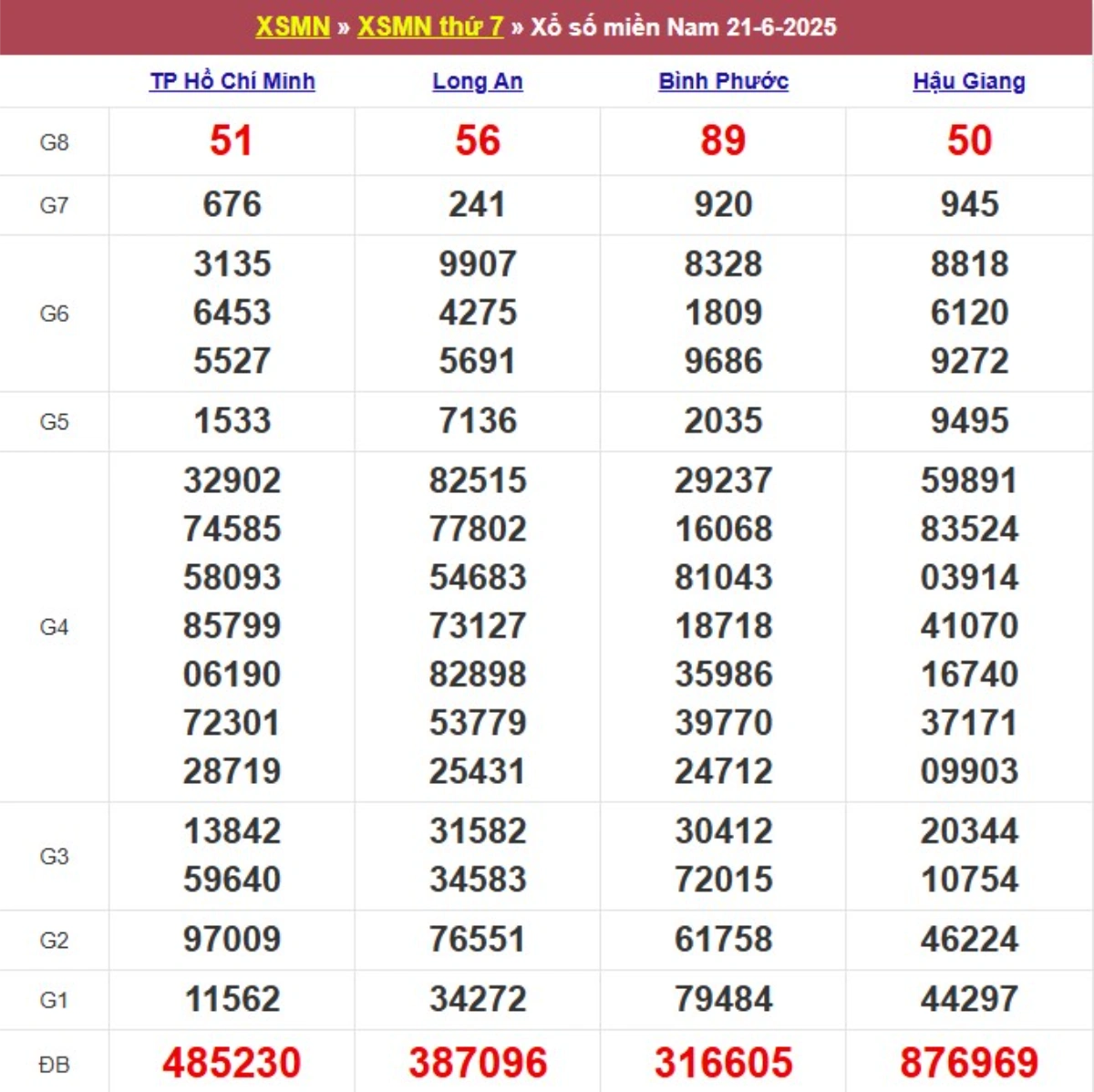This screenshot has width=1094, height=1092.
Task: Select G3 number 34583
Action: [478, 880]
